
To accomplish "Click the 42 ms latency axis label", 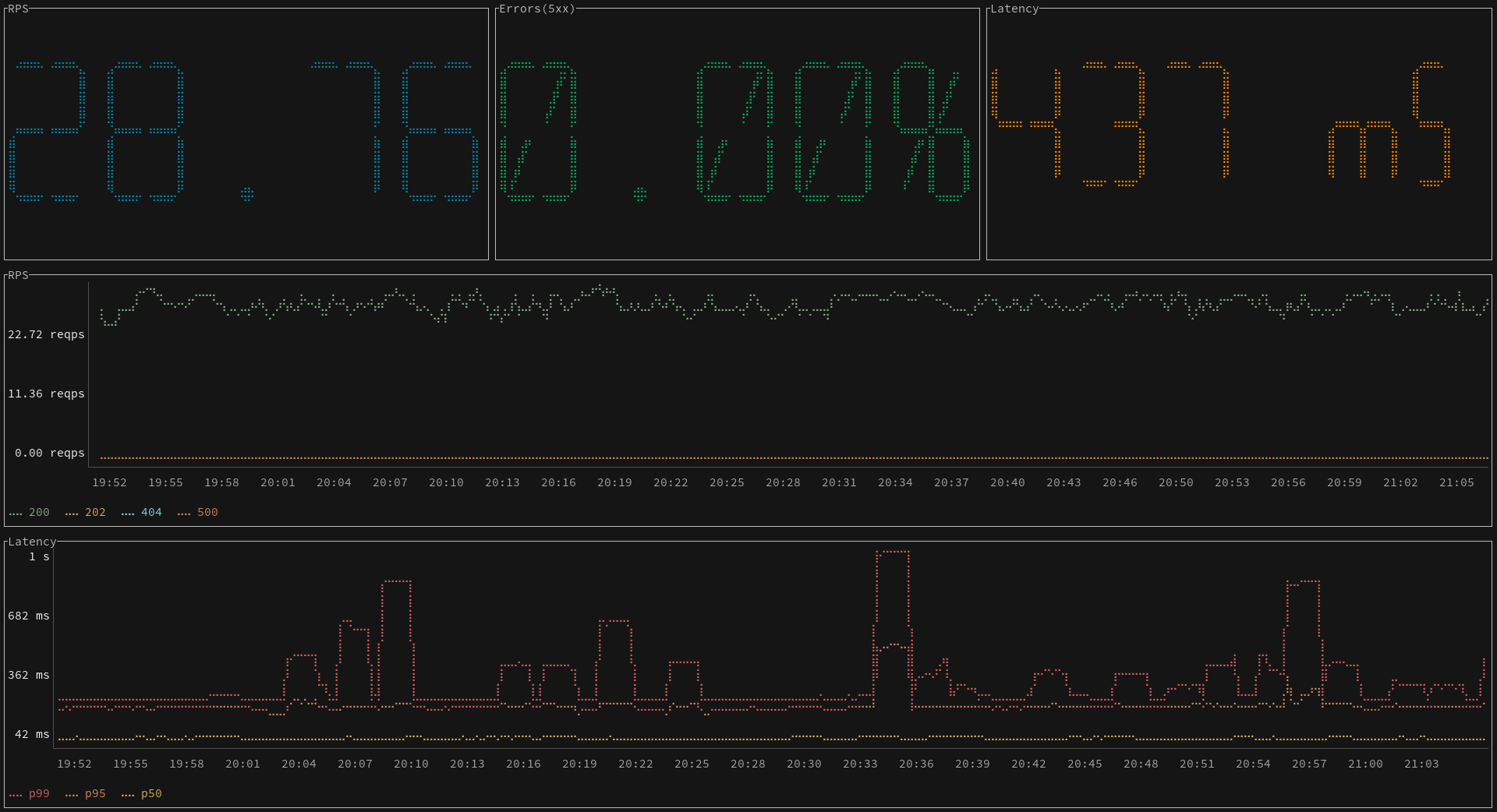I will (x=32, y=734).
